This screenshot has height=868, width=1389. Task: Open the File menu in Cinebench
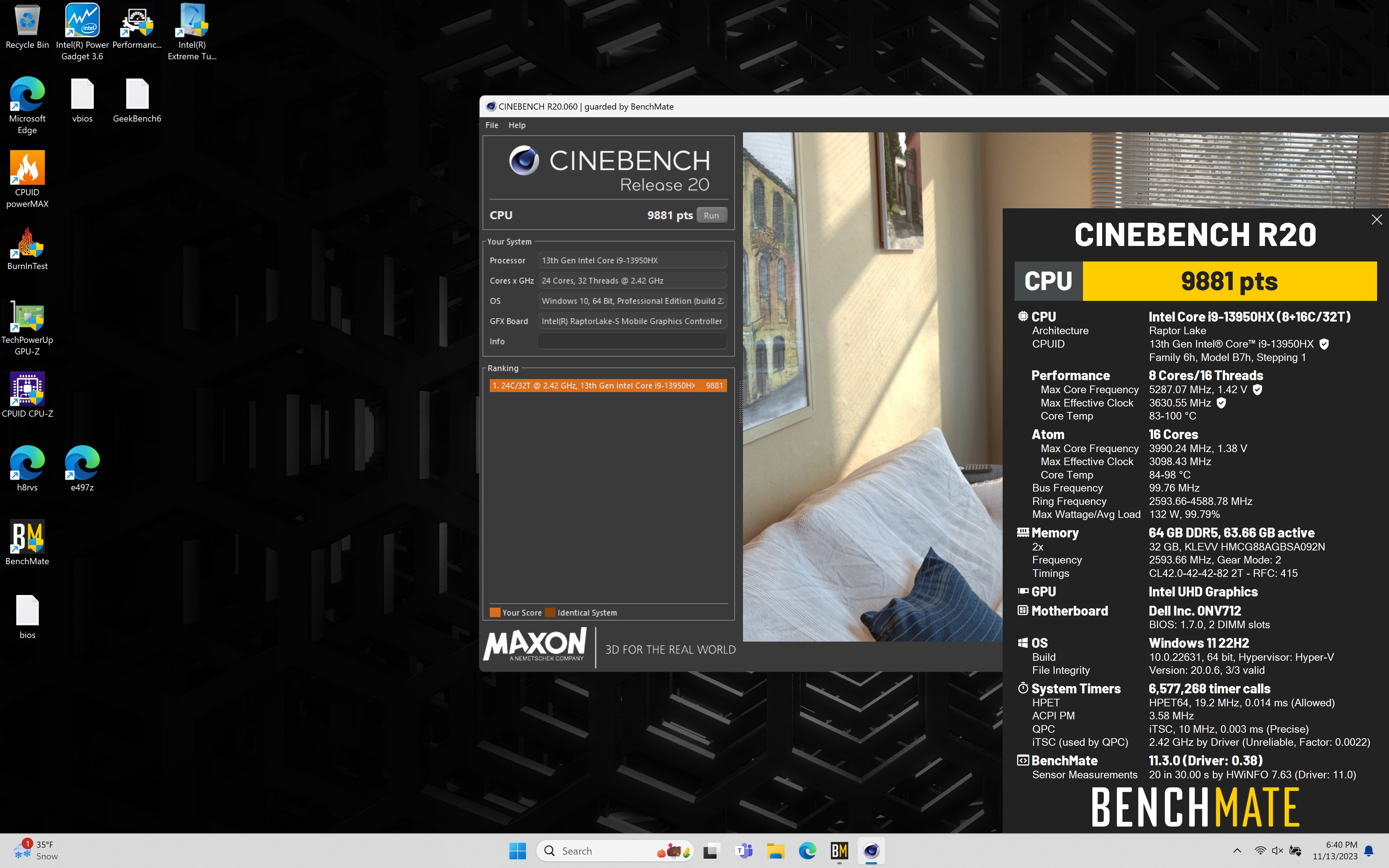click(492, 125)
